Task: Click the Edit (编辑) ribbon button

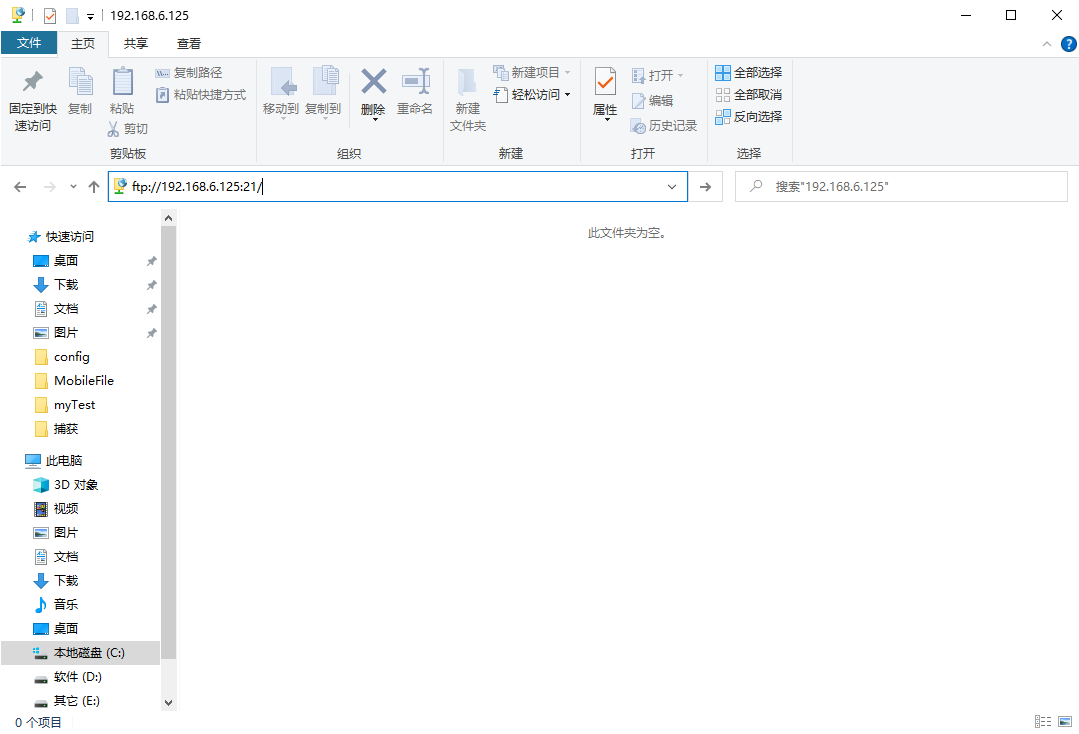Action: (652, 100)
